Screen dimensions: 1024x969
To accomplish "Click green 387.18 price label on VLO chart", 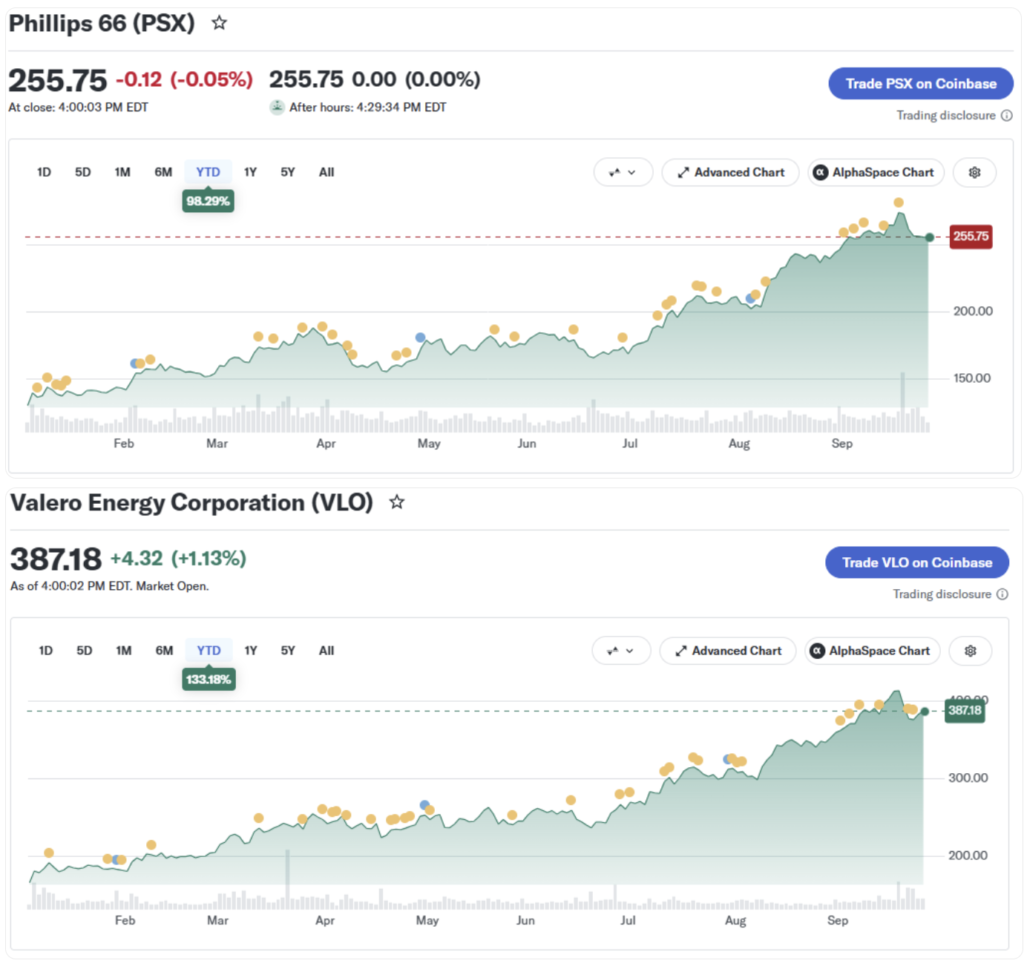I will click(965, 710).
